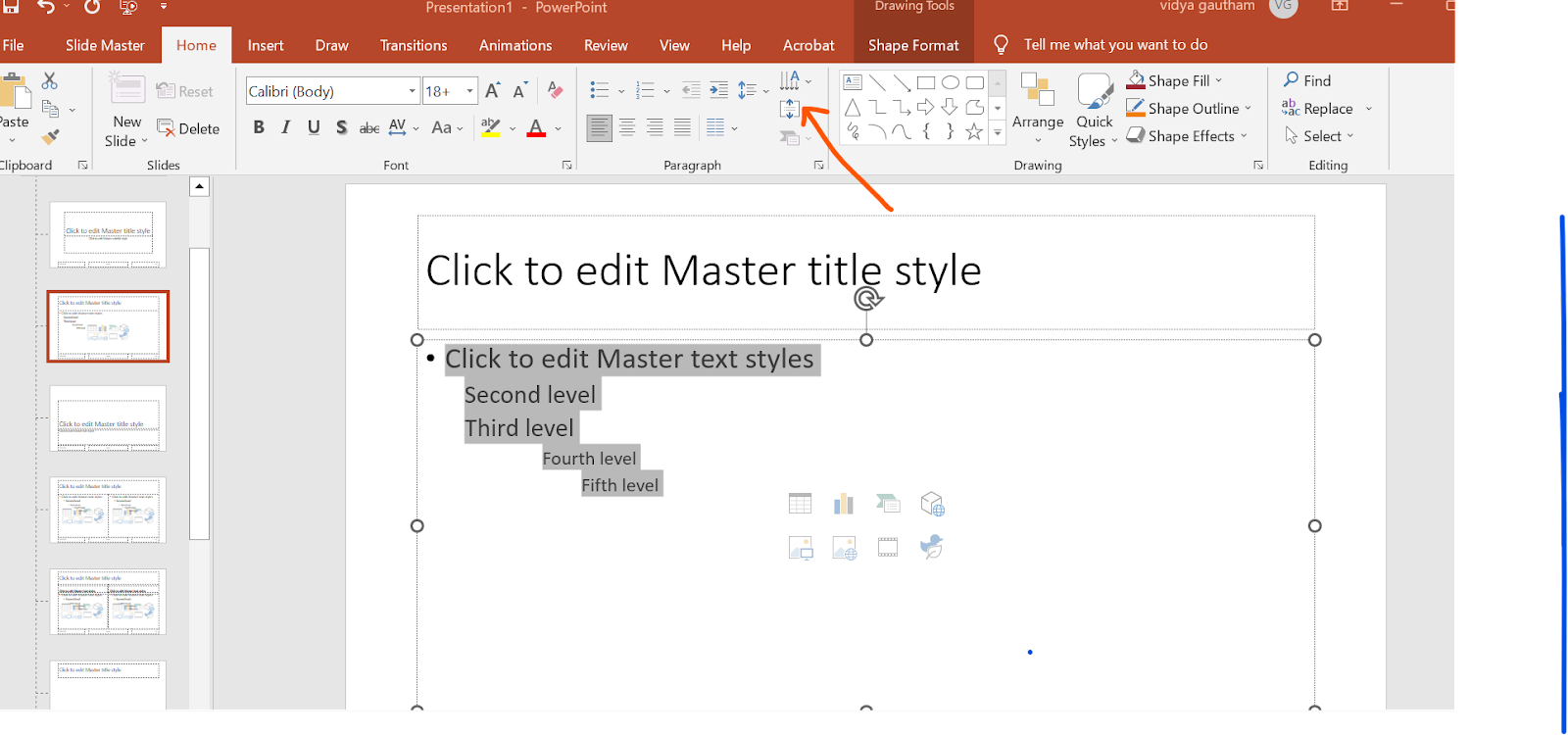This screenshot has height=735, width=1568.
Task: Select the Isosceles Triangle shape
Action: point(853,107)
